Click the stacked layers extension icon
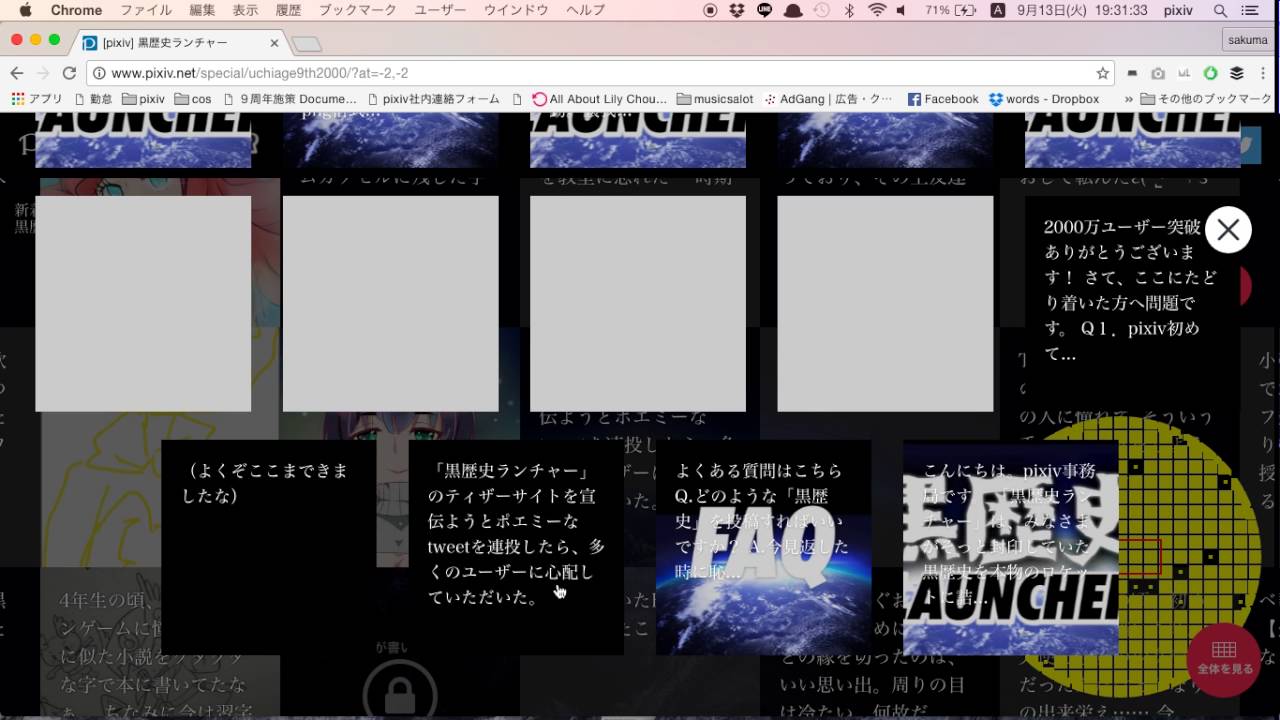 point(1236,73)
